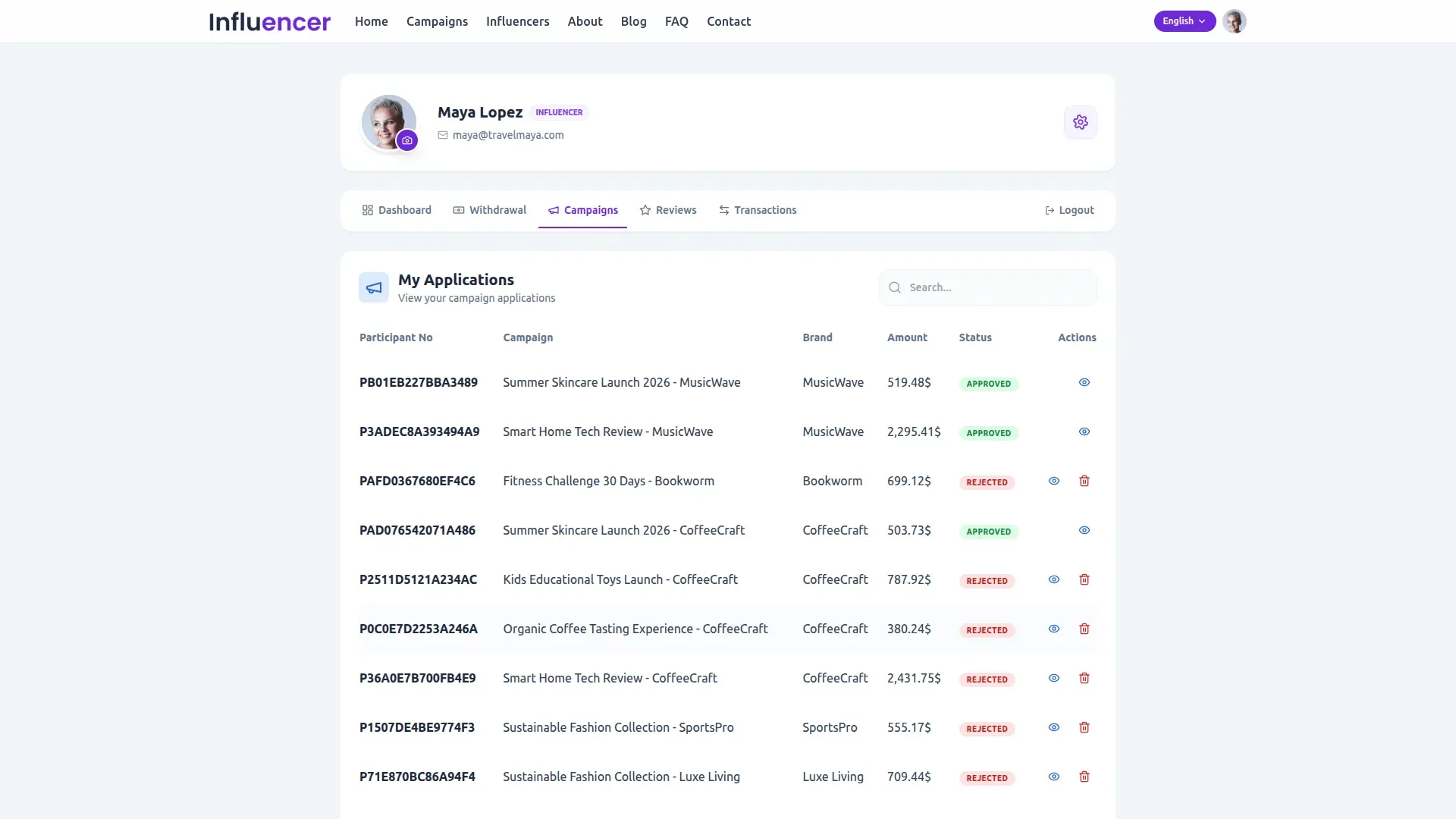Click the camera icon on profile photo
This screenshot has height=819, width=1456.
click(407, 140)
